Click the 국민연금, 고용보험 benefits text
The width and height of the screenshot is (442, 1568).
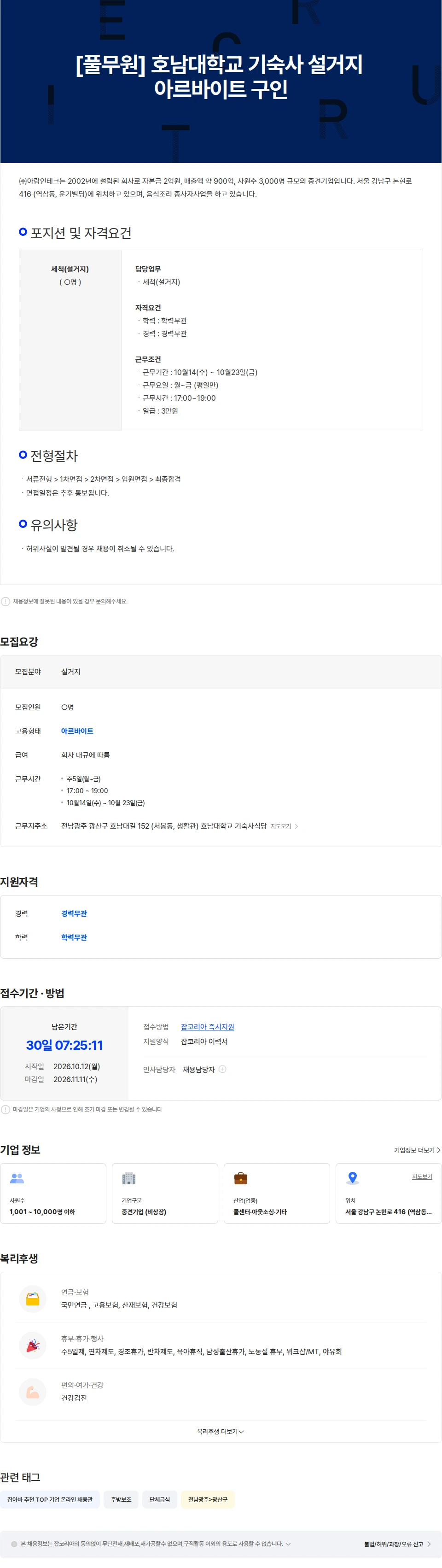pos(119,1305)
